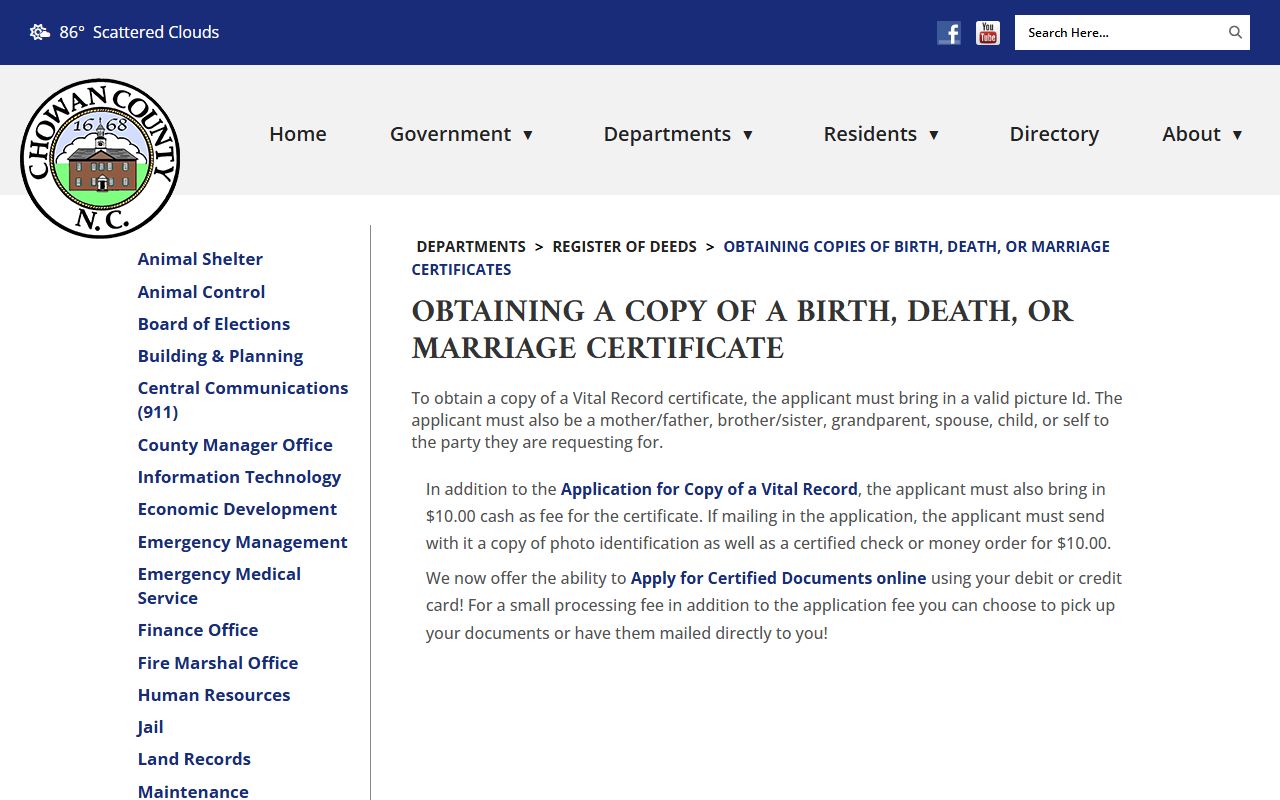Open the Departments menu
1280x800 pixels.
click(667, 134)
